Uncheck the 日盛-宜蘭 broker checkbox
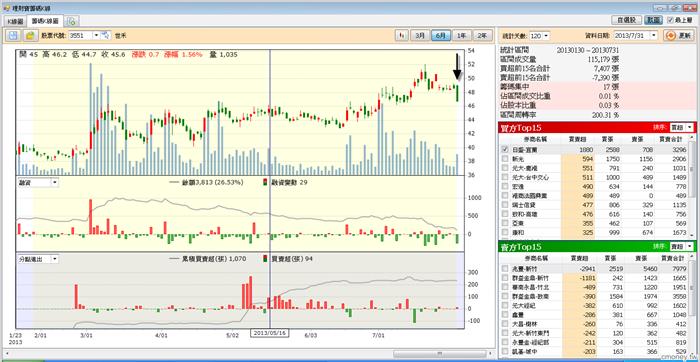The width and height of the screenshot is (700, 362). pos(505,150)
